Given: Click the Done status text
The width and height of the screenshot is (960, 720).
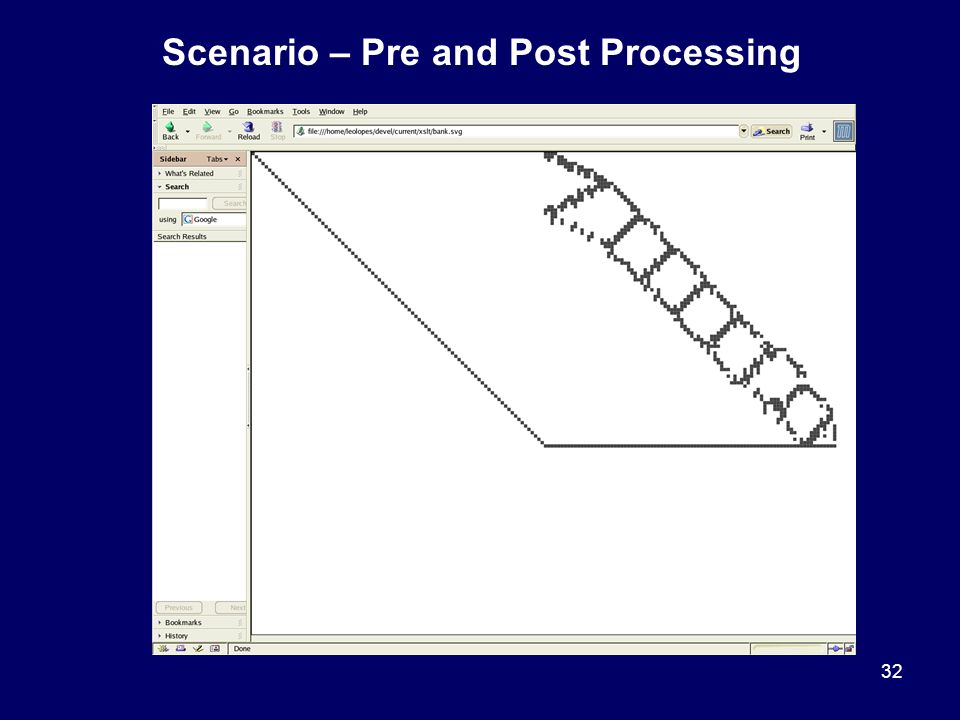Looking at the screenshot, I should (242, 648).
